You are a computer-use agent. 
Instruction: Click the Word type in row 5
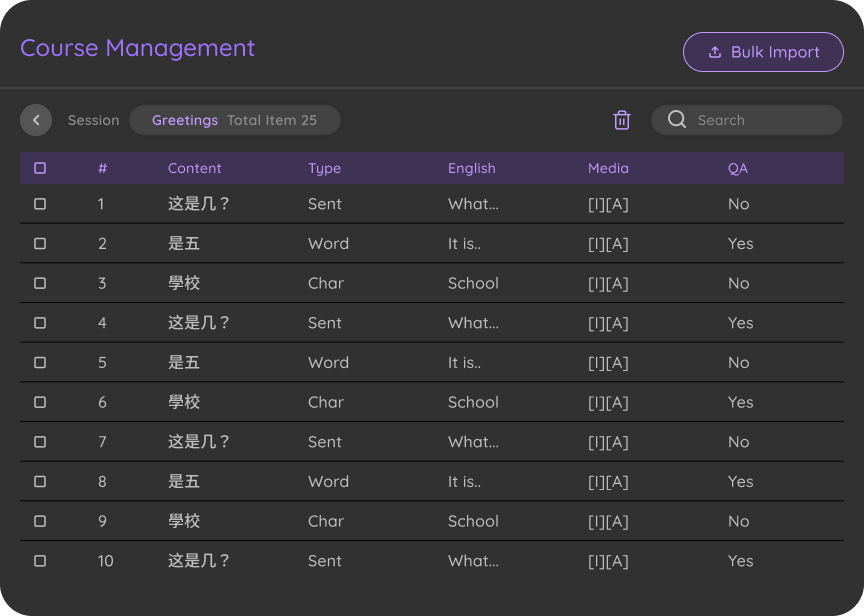pos(328,363)
